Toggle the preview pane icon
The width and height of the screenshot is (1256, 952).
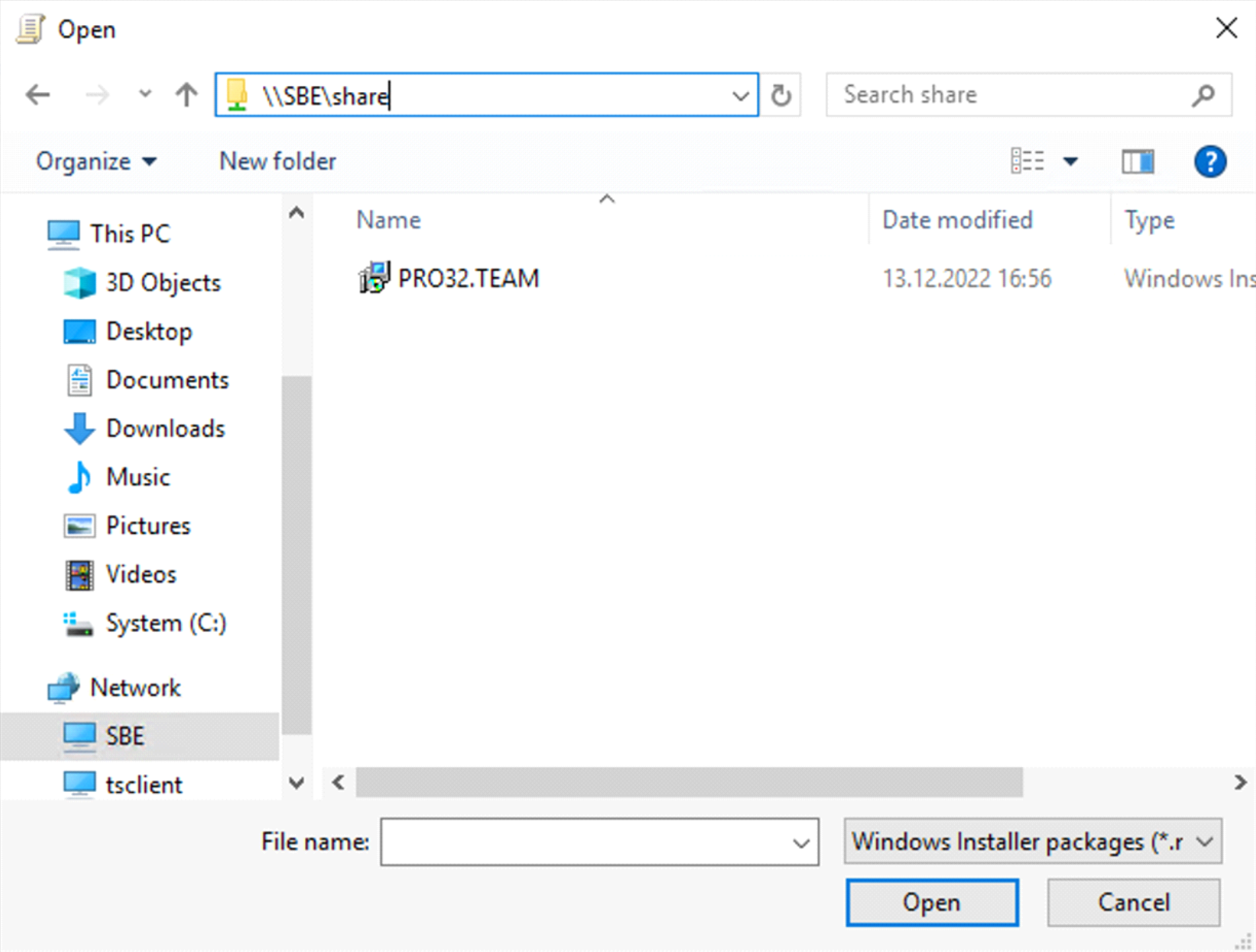click(x=1137, y=162)
